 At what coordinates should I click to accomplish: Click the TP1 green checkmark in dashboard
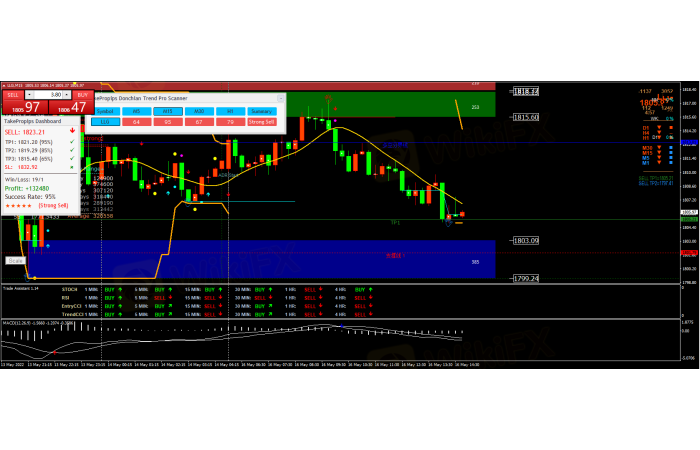click(71, 142)
